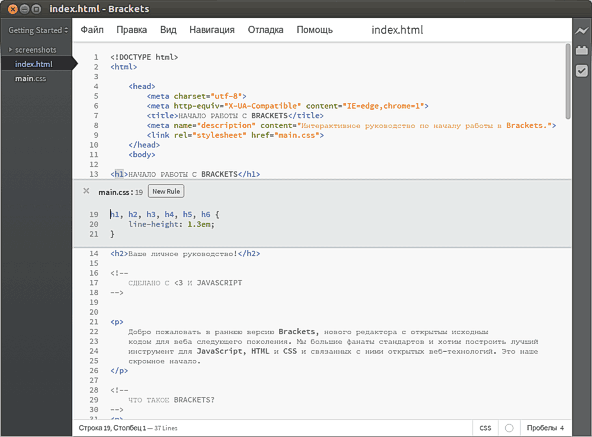Click the New Rule button
Image resolution: width=592 pixels, height=437 pixels.
[x=166, y=191]
